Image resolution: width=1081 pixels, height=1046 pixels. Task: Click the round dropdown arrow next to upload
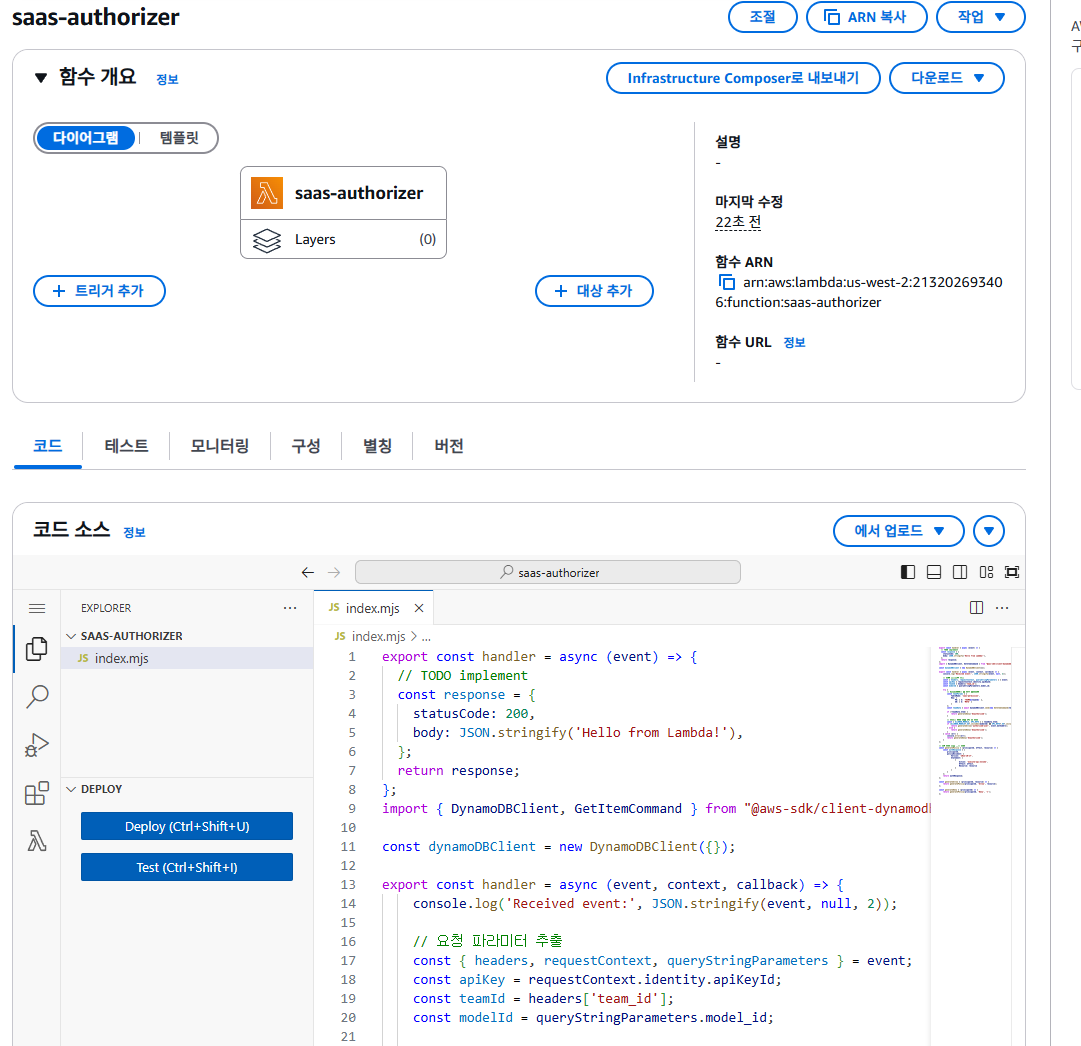pyautogui.click(x=989, y=531)
